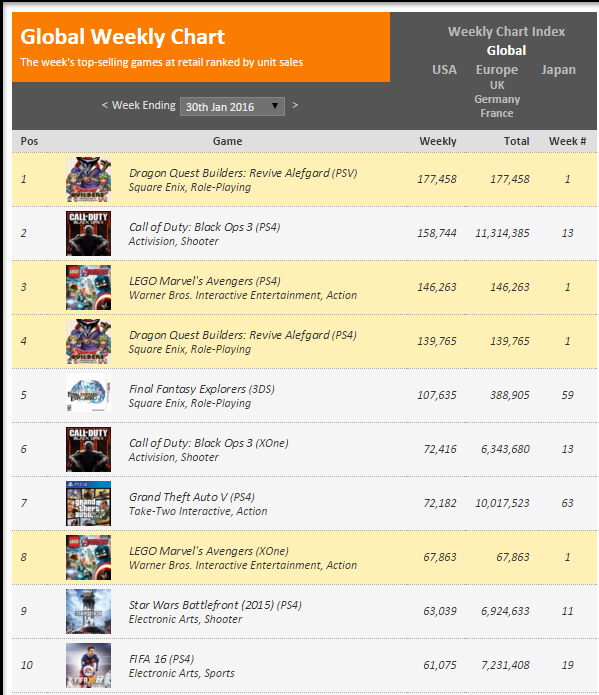The height and width of the screenshot is (695, 599).
Task: Select the France chart link
Action: coord(497,113)
